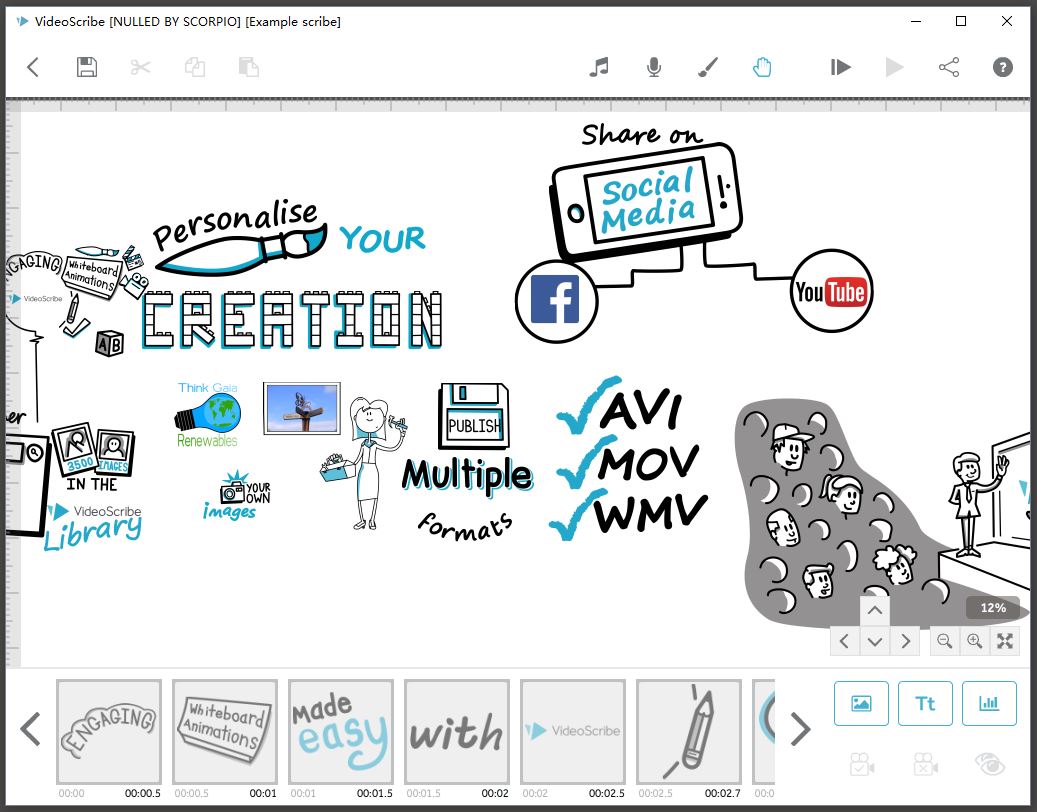
Task: Save the scribe with floppy disk icon
Action: 87,67
